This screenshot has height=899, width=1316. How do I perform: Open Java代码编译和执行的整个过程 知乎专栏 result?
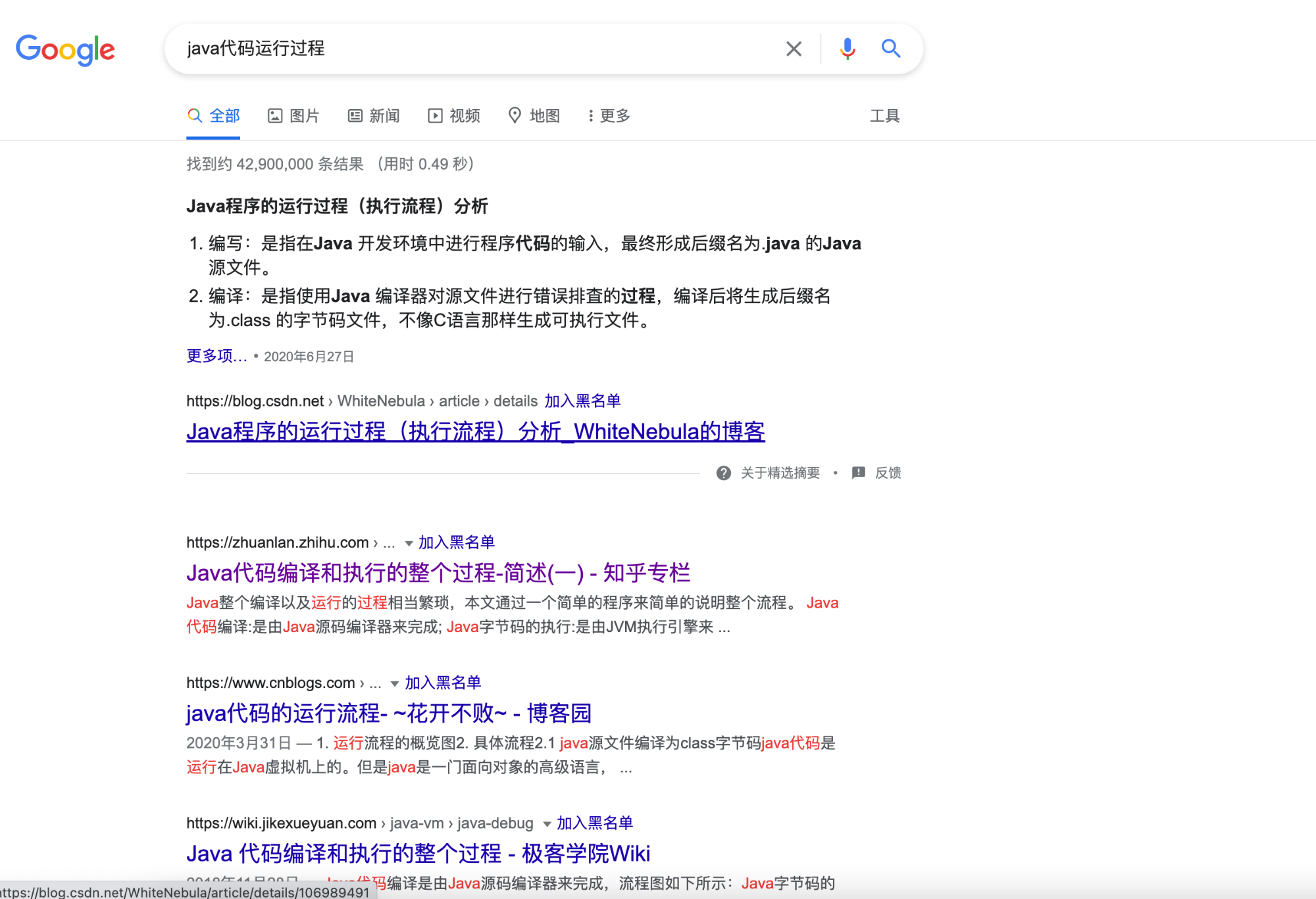click(x=438, y=573)
